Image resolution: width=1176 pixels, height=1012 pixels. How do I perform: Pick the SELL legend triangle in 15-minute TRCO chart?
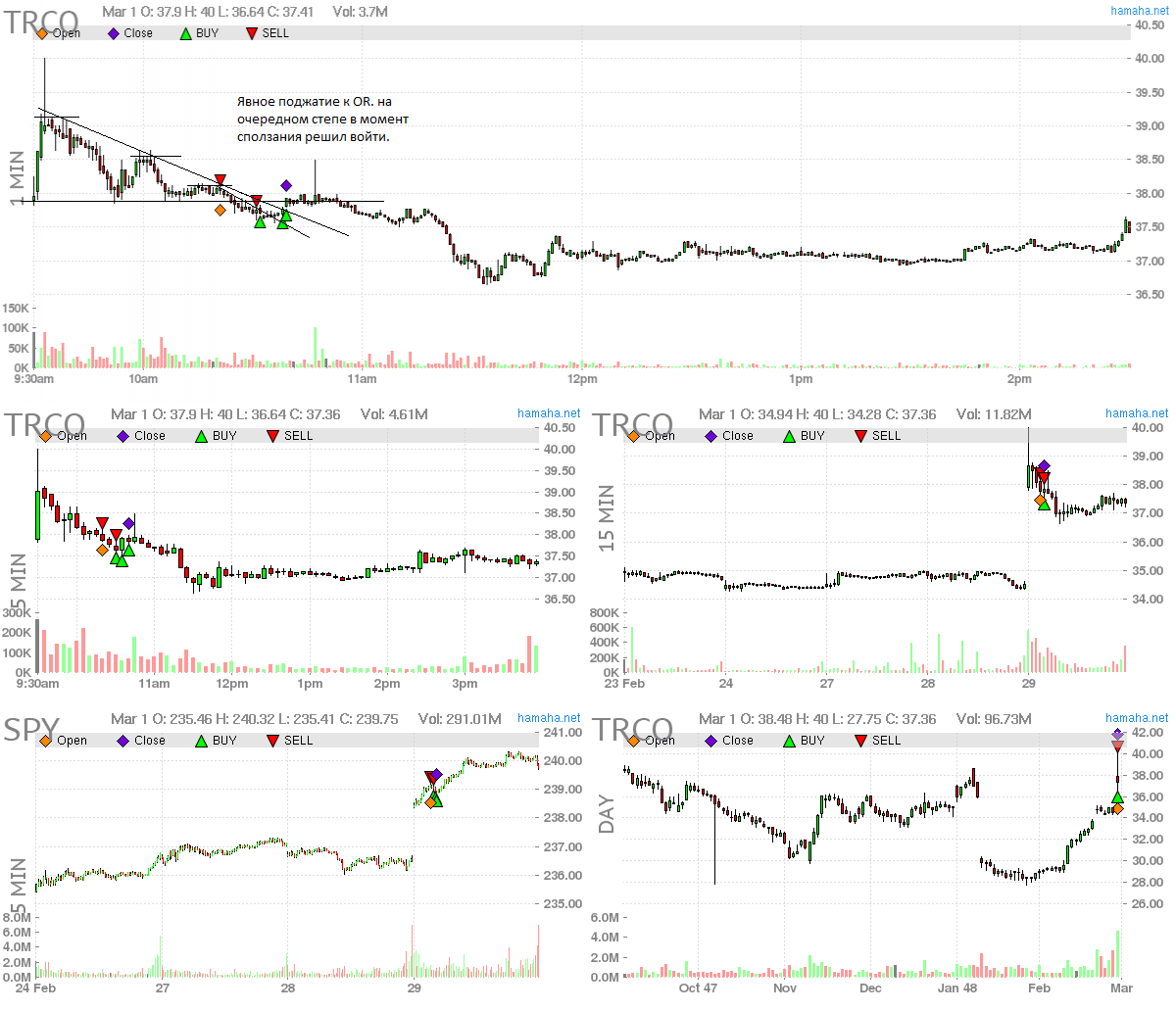click(x=861, y=436)
